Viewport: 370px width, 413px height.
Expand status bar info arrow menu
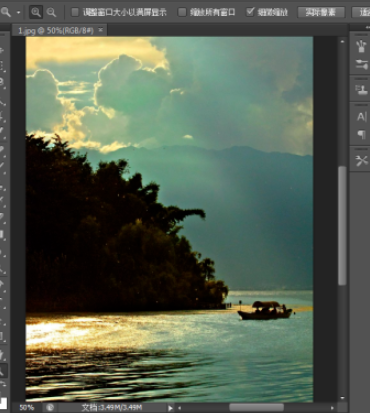[170, 408]
